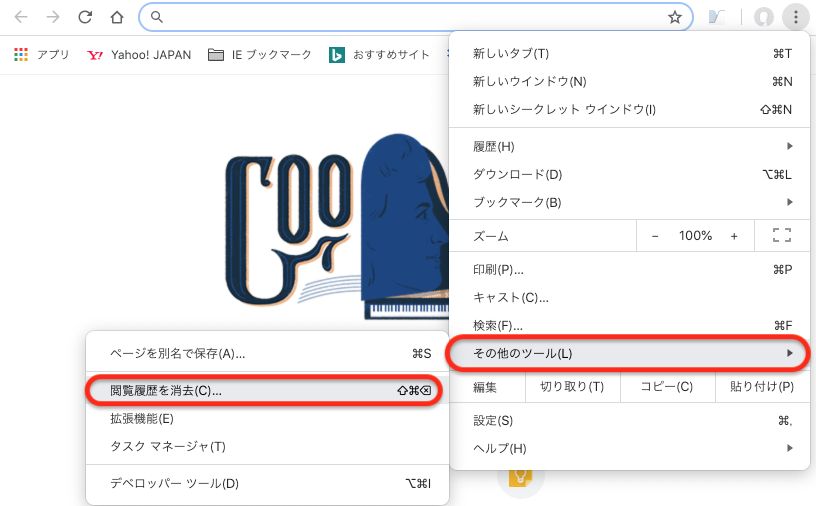Expand the 履歴(H) submenu

pyautogui.click(x=632, y=147)
